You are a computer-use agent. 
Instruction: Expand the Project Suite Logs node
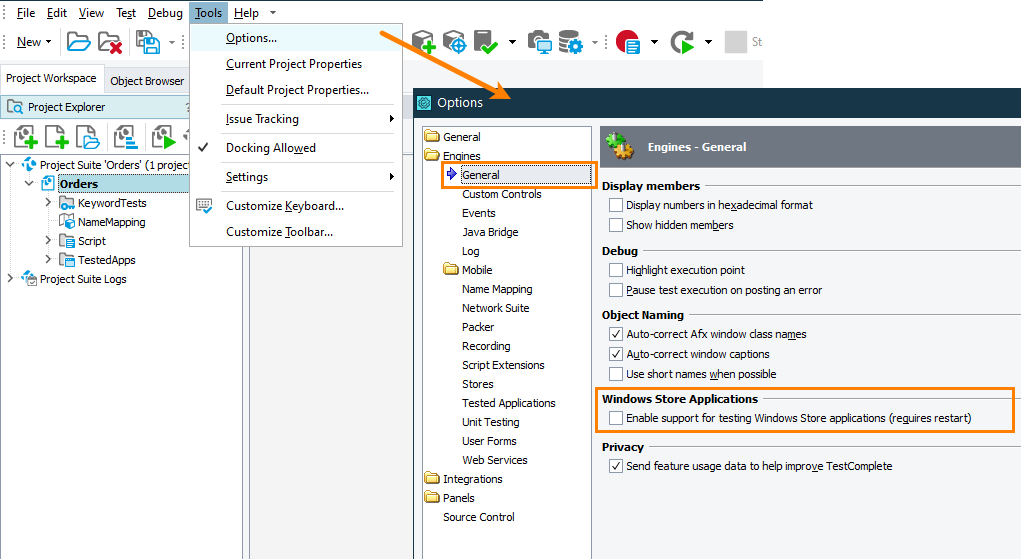(x=10, y=279)
